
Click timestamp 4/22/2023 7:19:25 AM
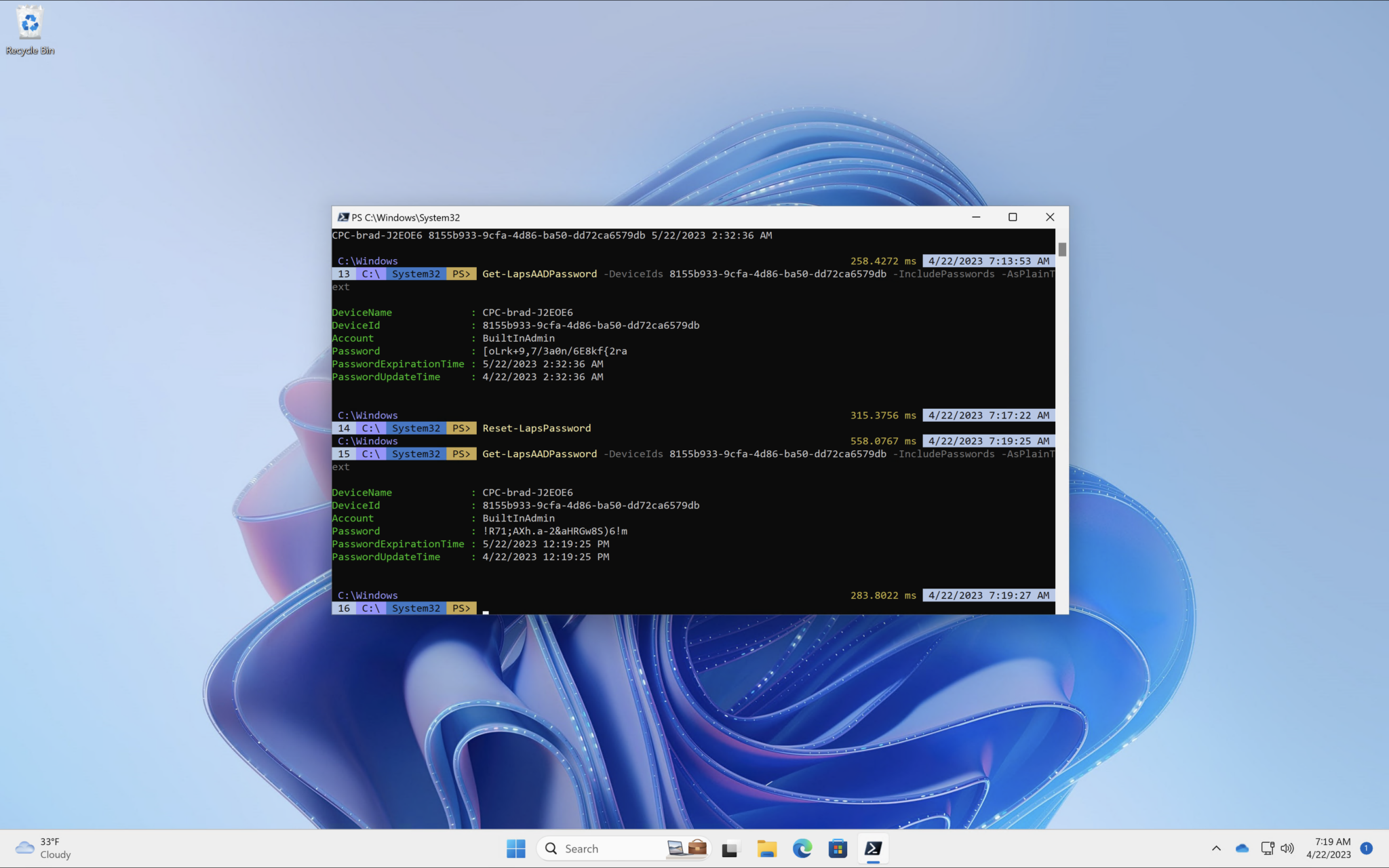[x=989, y=441]
